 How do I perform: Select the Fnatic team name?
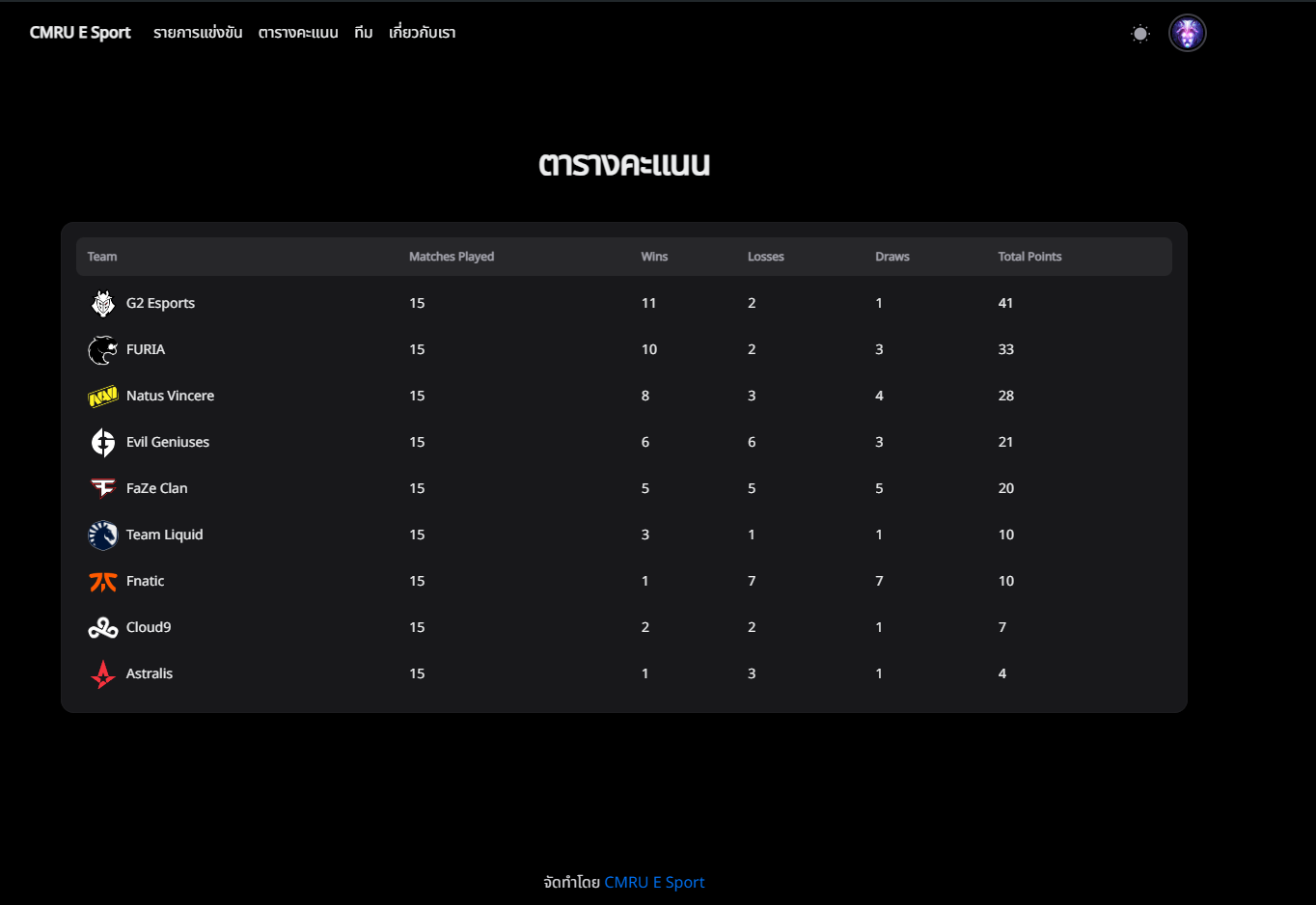click(x=145, y=581)
